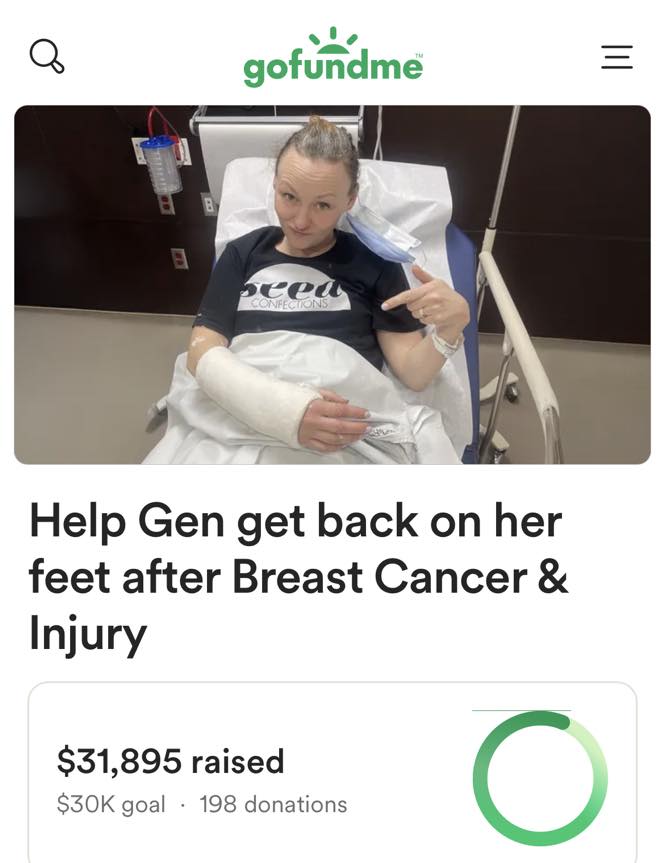665x863 pixels.
Task: Click the $31,895 raised amount
Action: pyautogui.click(x=171, y=761)
